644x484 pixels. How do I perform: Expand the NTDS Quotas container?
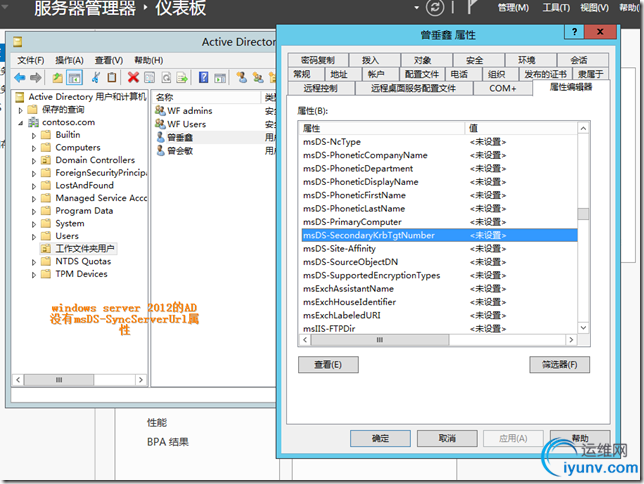click(x=34, y=262)
